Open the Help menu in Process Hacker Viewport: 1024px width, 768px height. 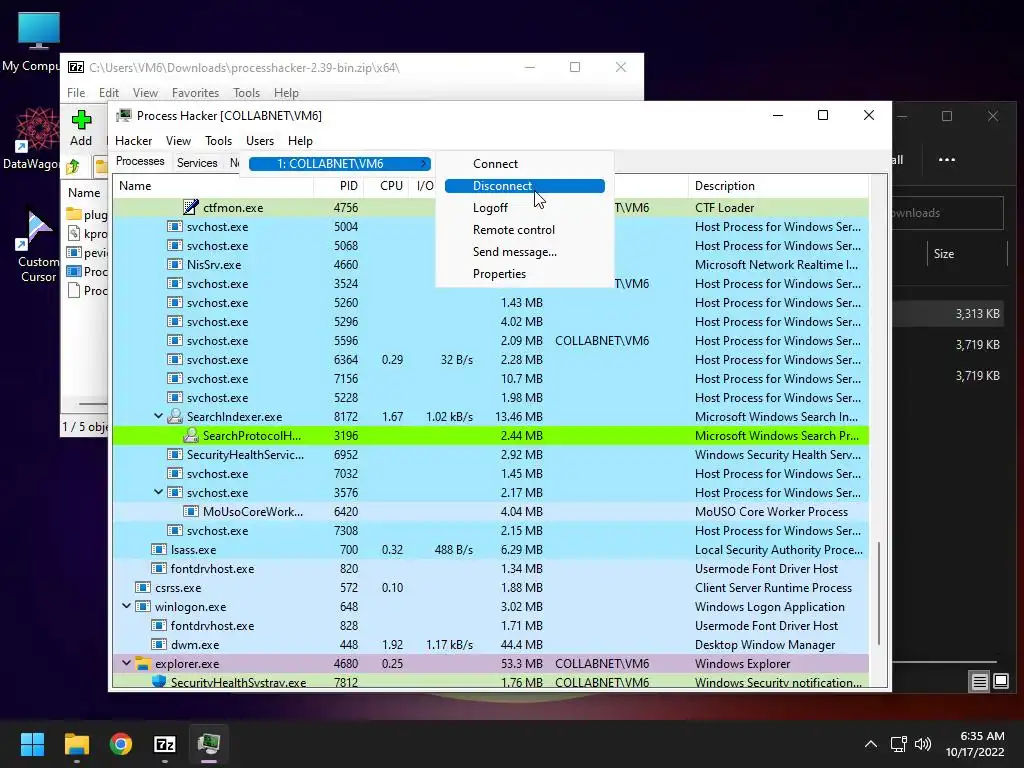[x=300, y=140]
